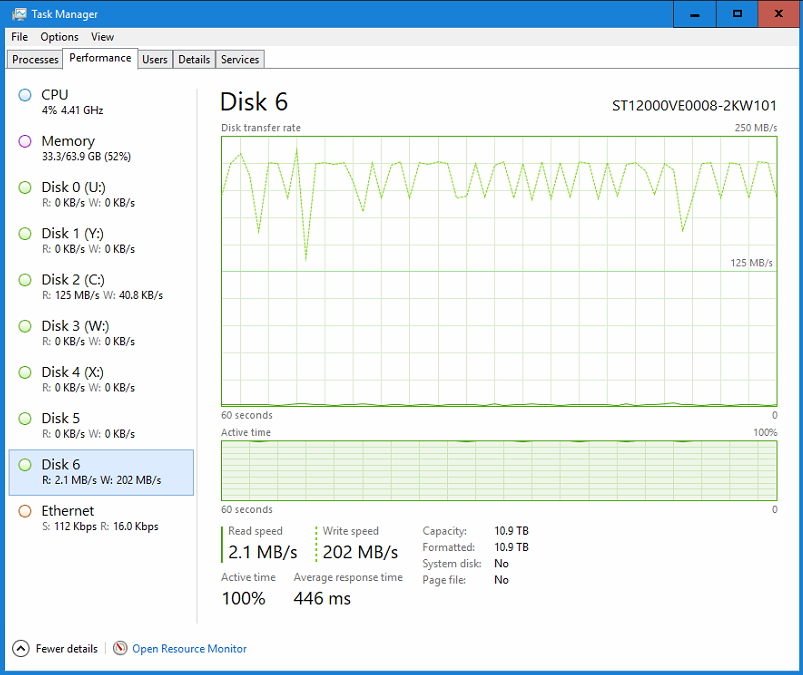Select Disk 5 in sidebar

click(101, 426)
